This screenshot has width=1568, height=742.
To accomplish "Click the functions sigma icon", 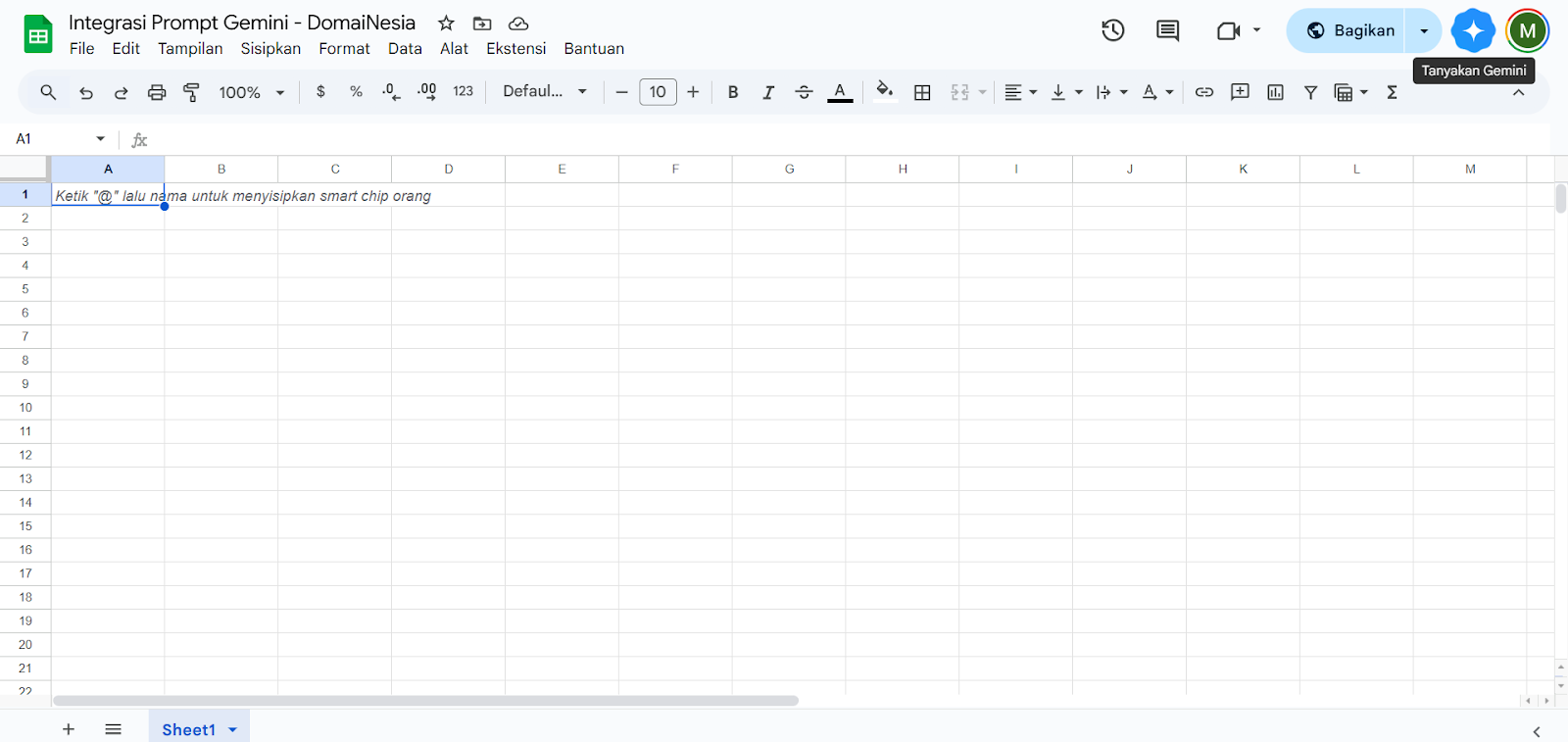I will pos(1392,92).
